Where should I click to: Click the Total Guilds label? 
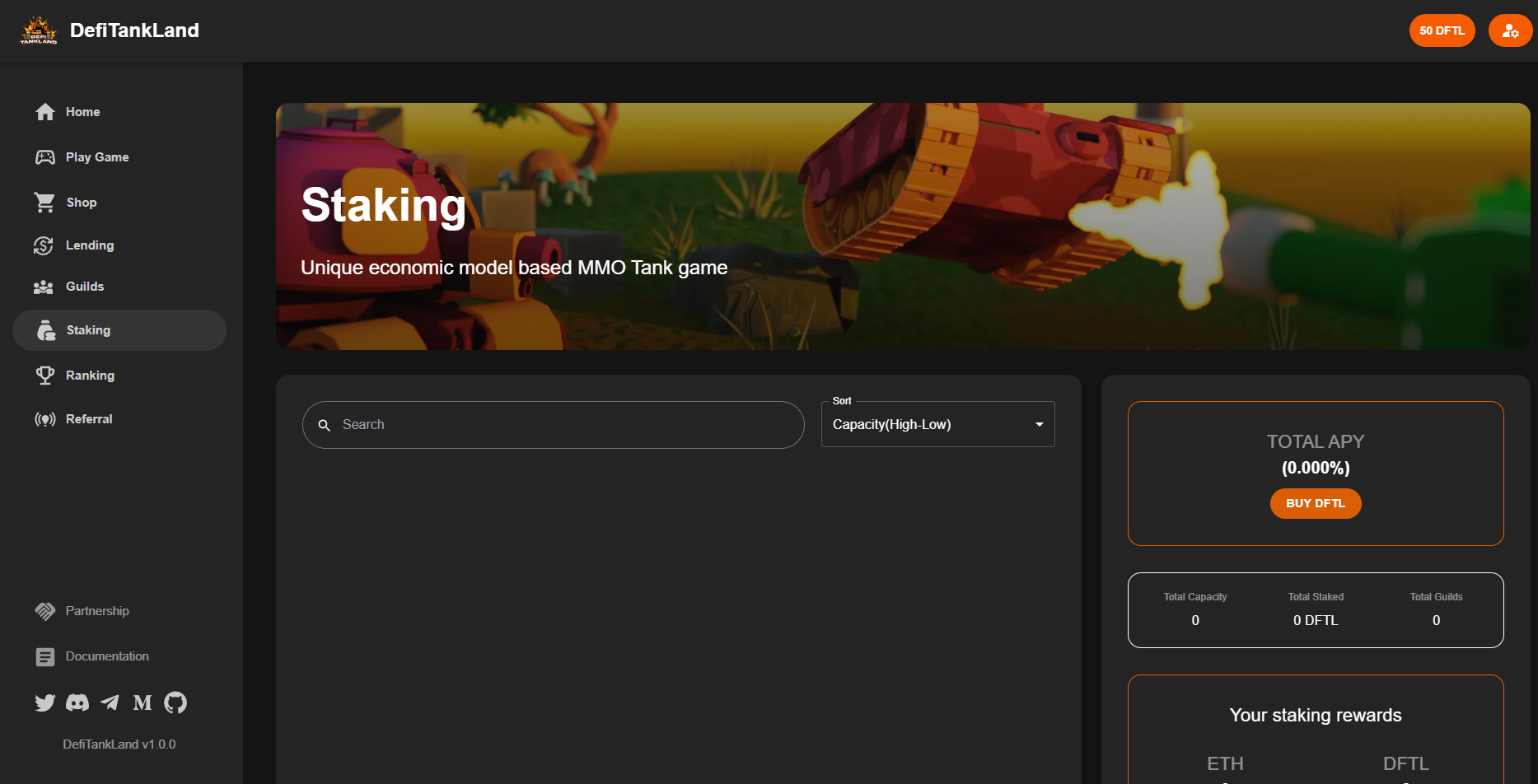1436,597
